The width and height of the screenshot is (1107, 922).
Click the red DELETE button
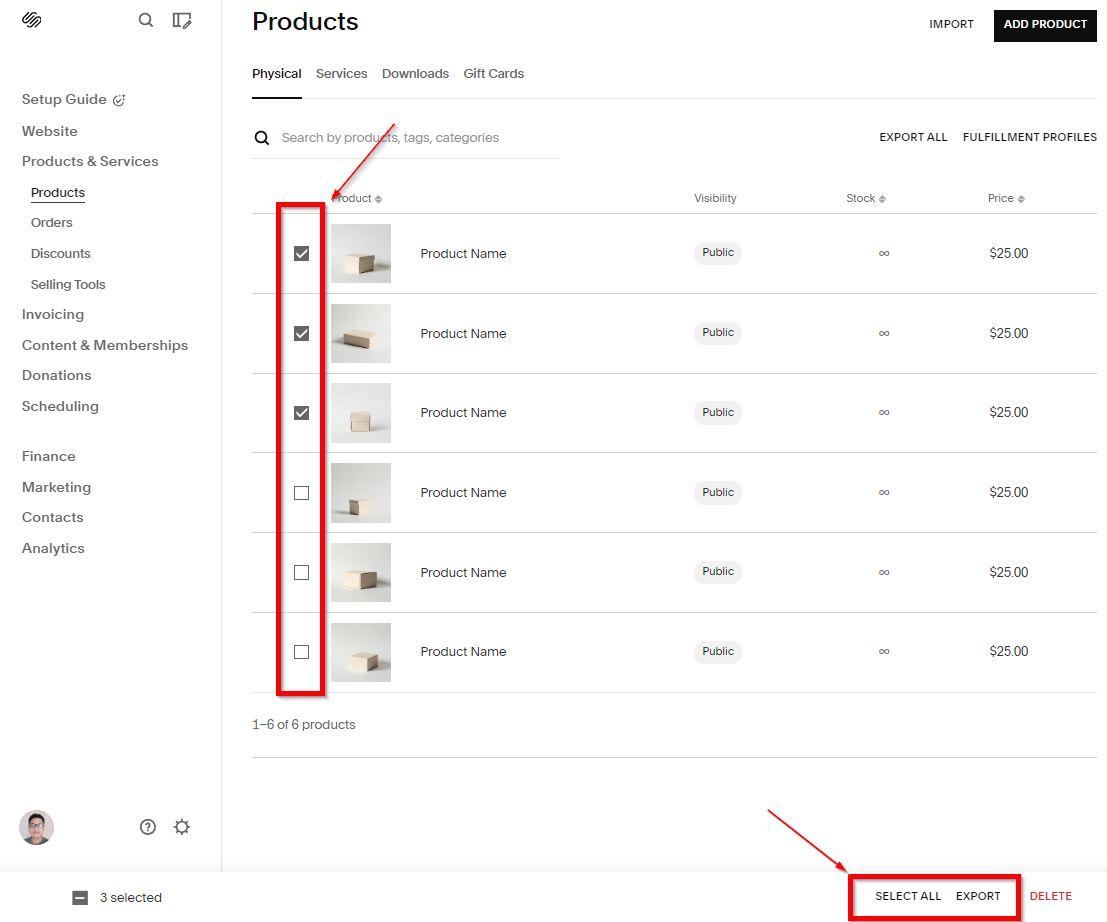[x=1051, y=897]
